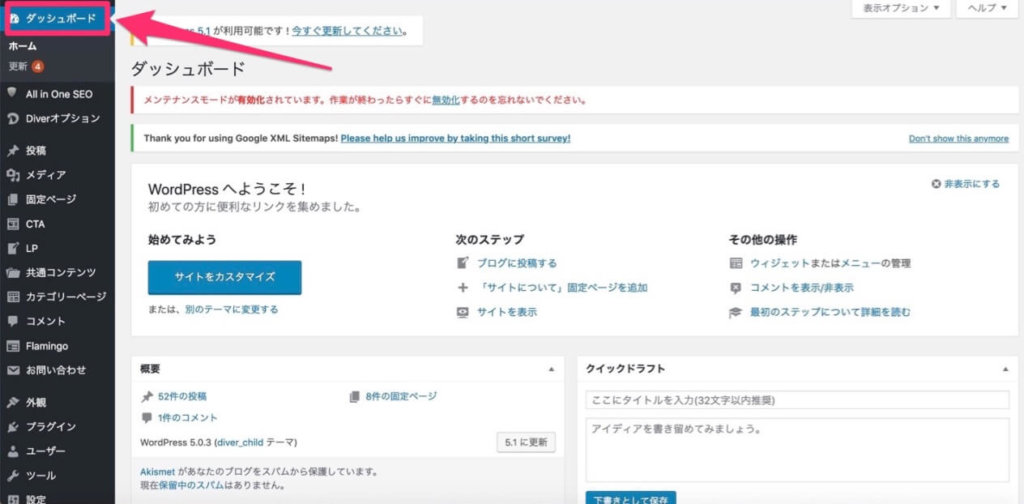
Task: Click the ウィジェットまたはメニューの管理 link
Action: 830,263
